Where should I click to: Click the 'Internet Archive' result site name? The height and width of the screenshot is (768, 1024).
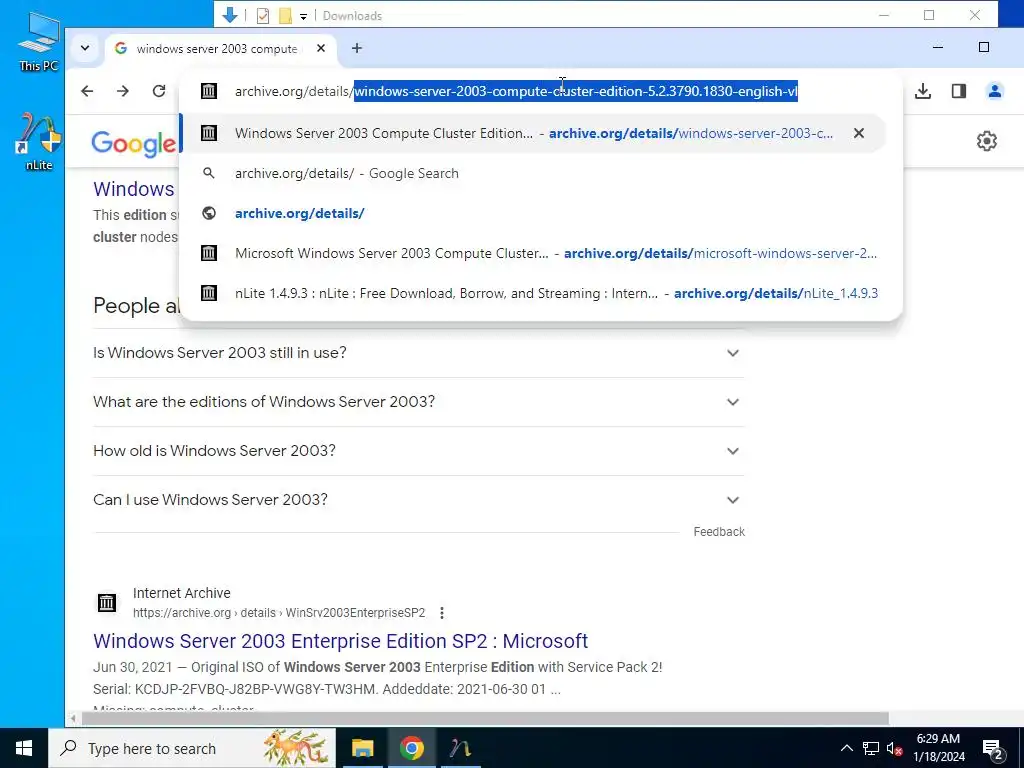pyautogui.click(x=182, y=593)
